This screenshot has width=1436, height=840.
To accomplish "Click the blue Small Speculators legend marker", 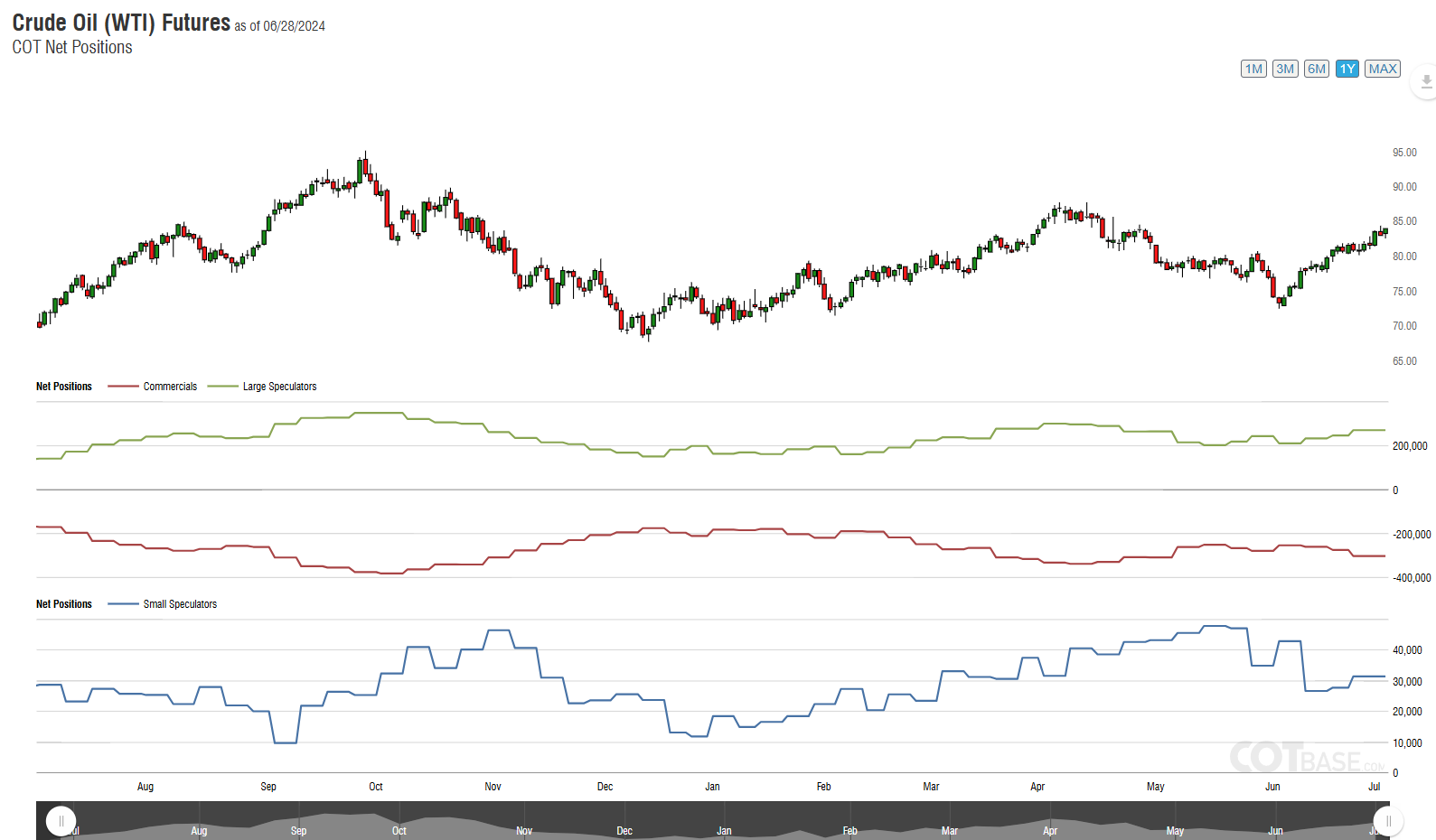I will coord(123,604).
